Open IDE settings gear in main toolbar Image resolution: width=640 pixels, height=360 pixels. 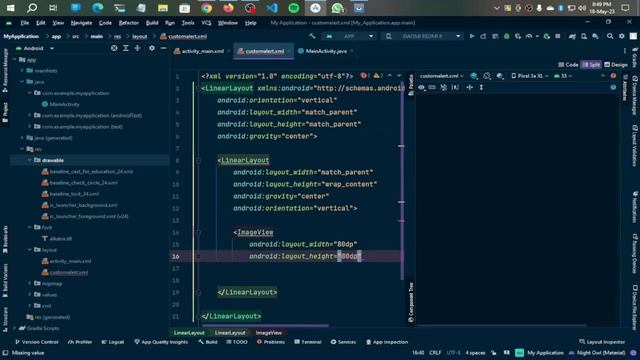[622, 36]
